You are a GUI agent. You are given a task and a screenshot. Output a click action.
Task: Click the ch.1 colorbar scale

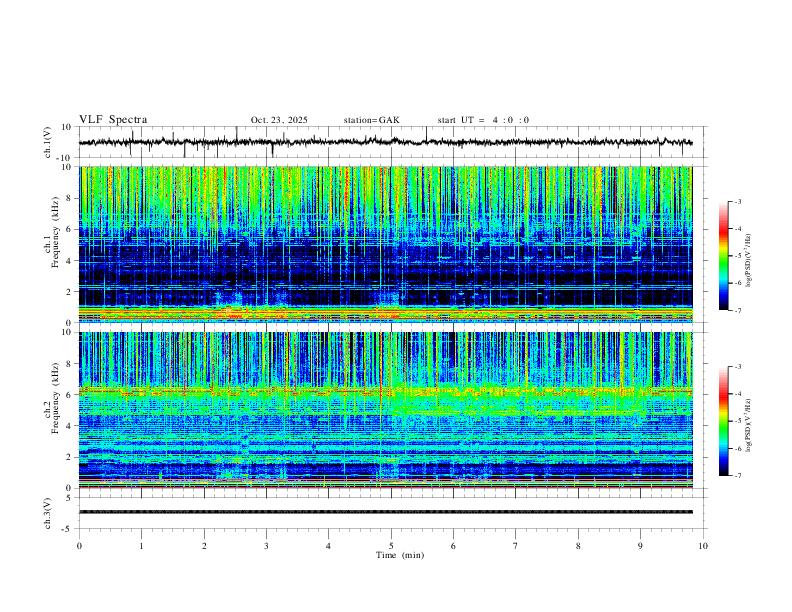(723, 256)
